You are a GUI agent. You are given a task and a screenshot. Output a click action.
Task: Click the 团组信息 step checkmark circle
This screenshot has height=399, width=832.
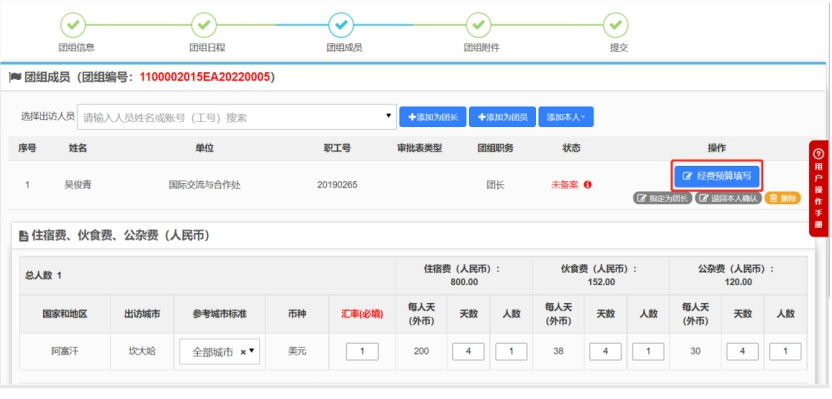[73, 25]
